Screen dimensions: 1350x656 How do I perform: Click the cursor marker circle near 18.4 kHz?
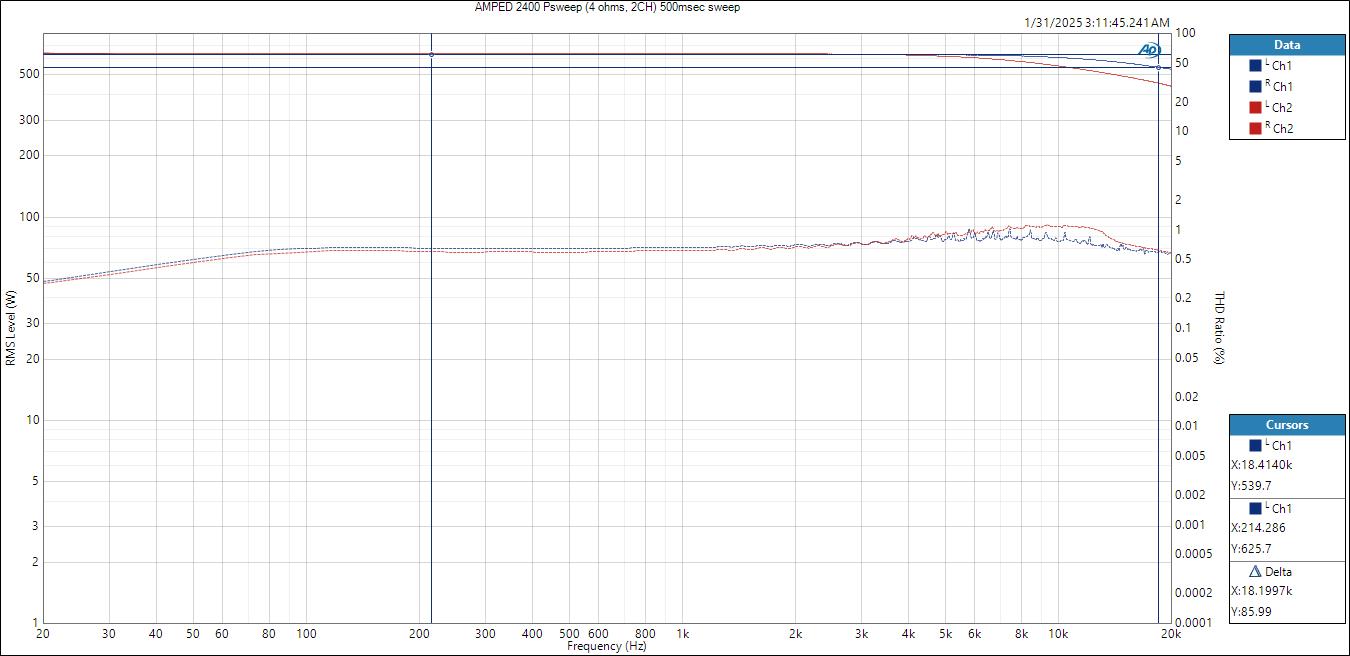point(1158,67)
